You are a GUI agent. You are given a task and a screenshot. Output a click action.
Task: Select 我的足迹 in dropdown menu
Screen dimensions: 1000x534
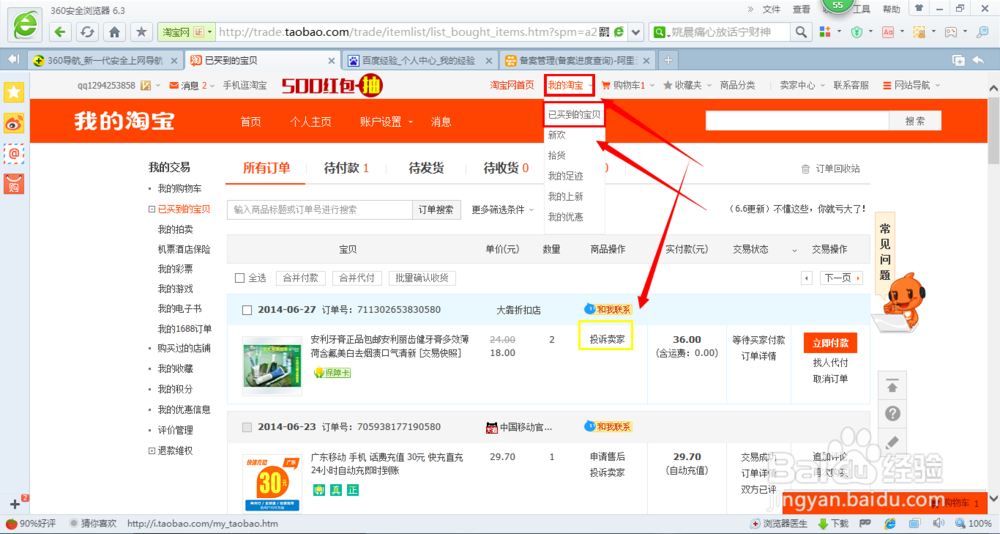click(565, 176)
